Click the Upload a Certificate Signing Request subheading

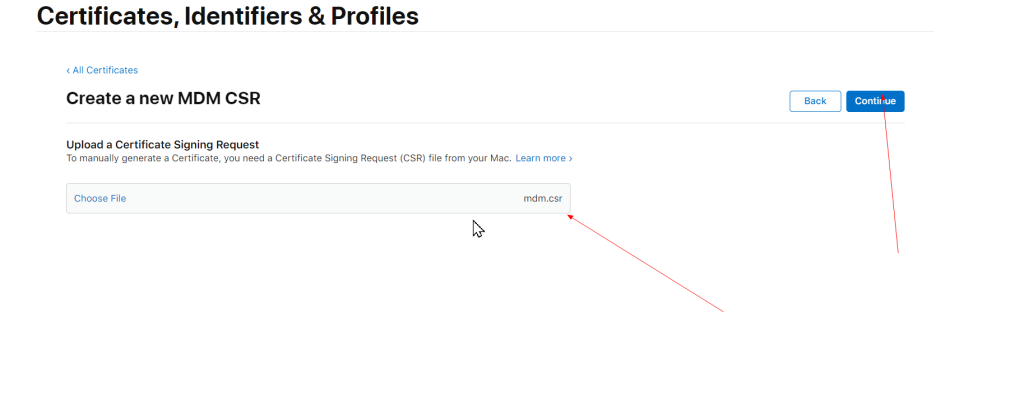coord(162,145)
